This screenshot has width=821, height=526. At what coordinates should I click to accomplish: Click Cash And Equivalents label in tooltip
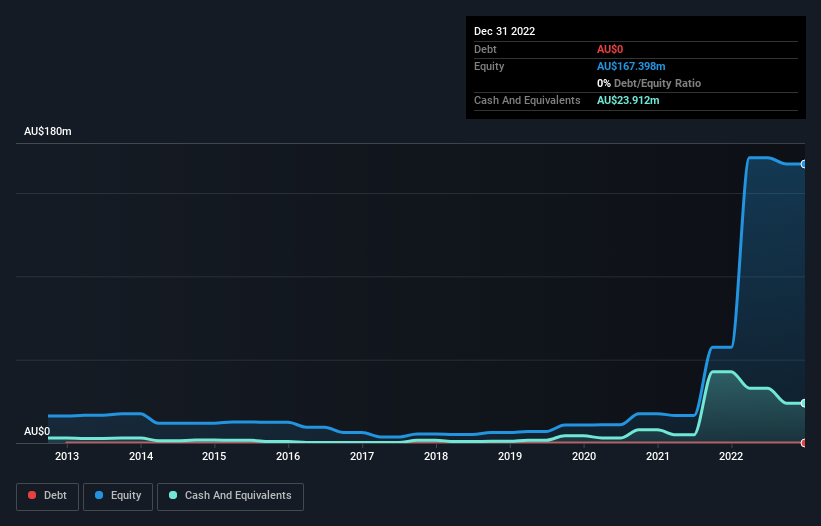(x=527, y=100)
